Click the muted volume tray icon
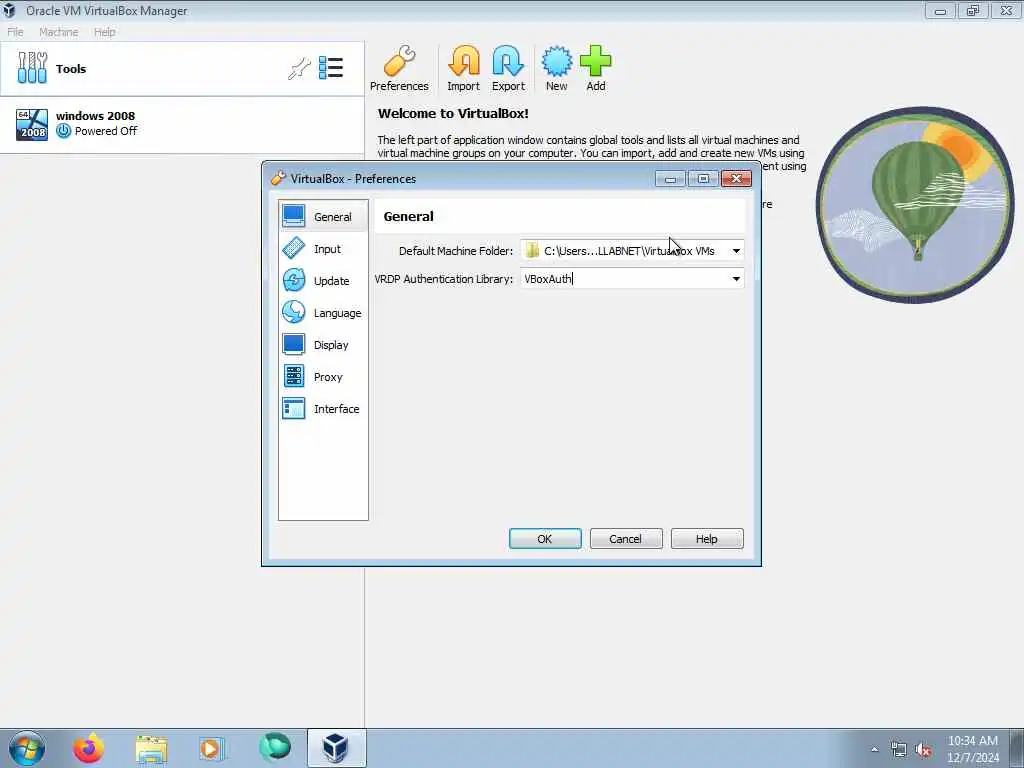 pos(923,750)
